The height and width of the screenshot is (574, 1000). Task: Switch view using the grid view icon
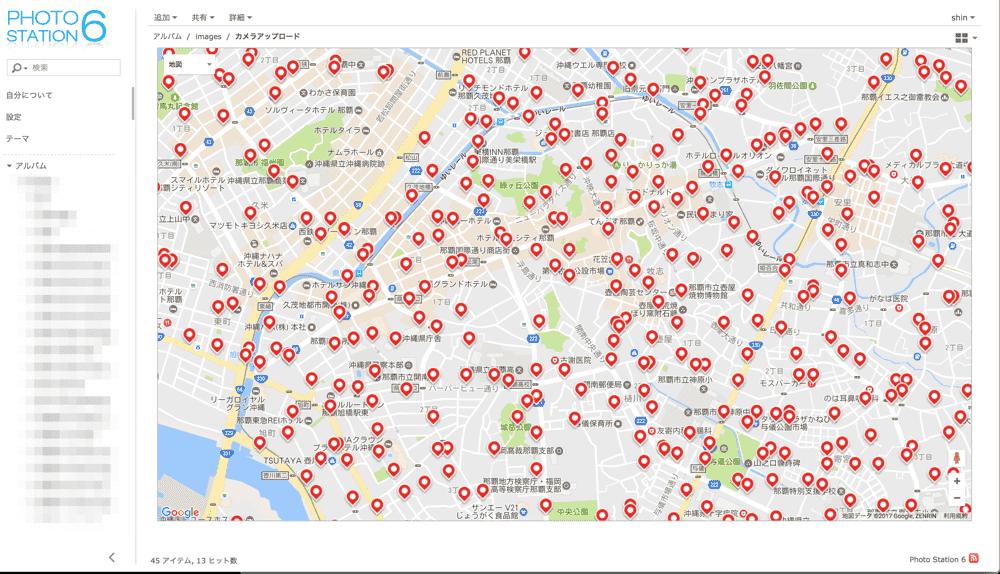[x=961, y=38]
